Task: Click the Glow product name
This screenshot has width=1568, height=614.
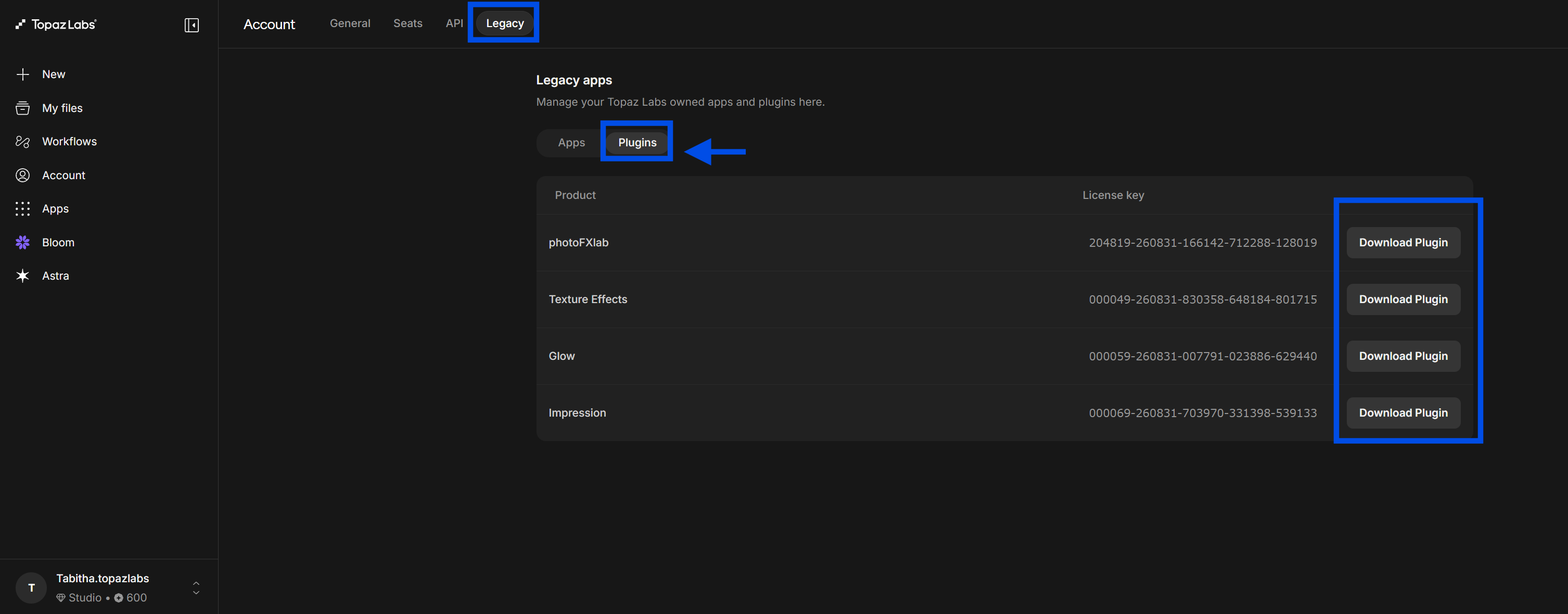Action: pos(561,356)
